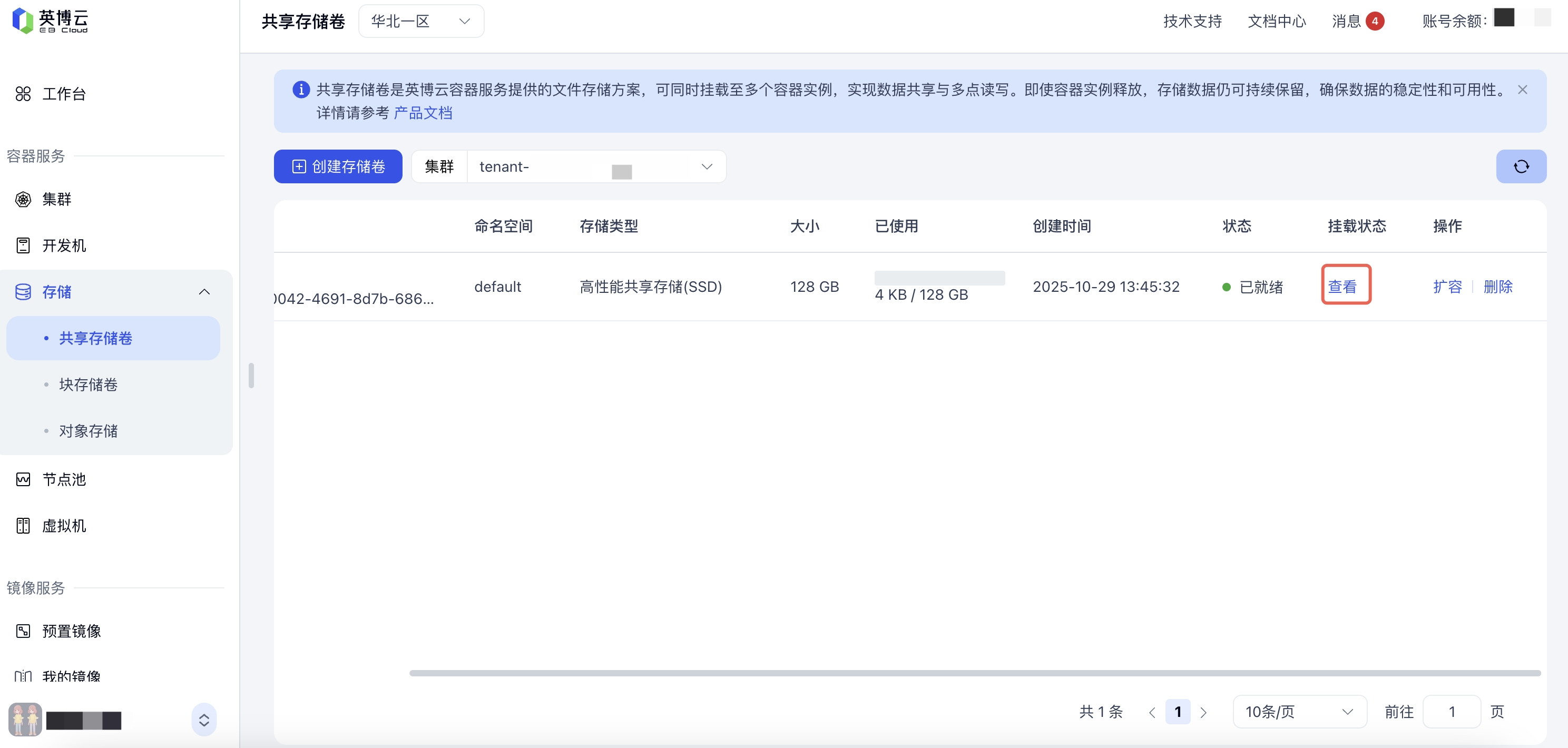Select 对象存储 in the sidebar

(x=87, y=430)
